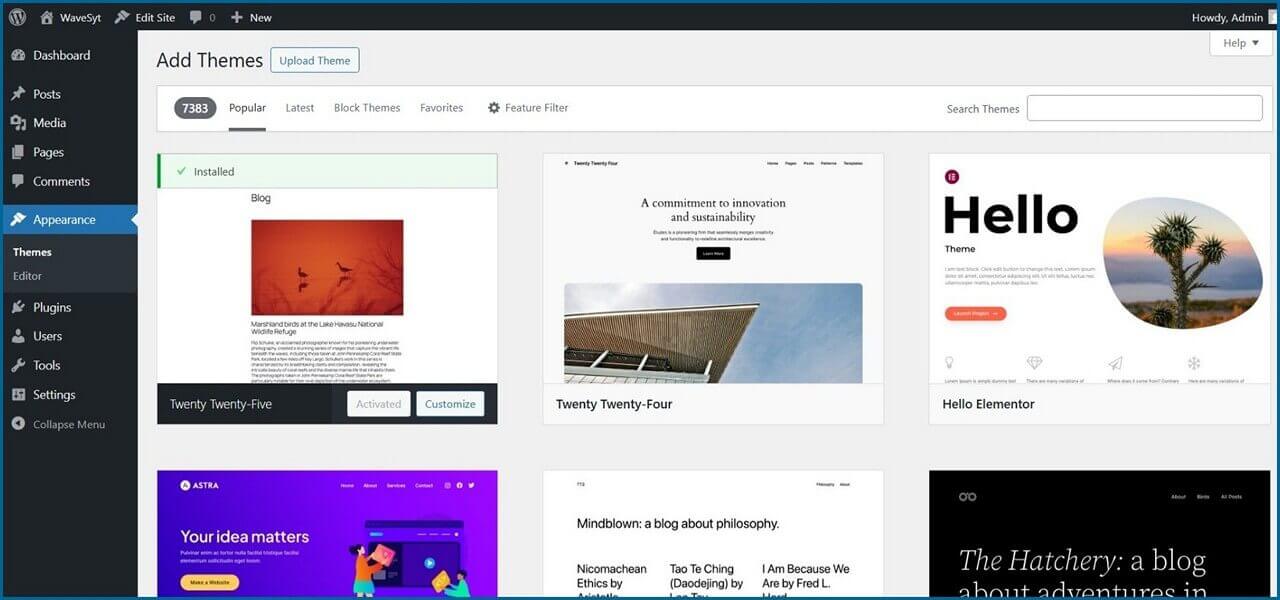Click the Media icon in sidebar
1280x600 pixels.
[x=18, y=123]
